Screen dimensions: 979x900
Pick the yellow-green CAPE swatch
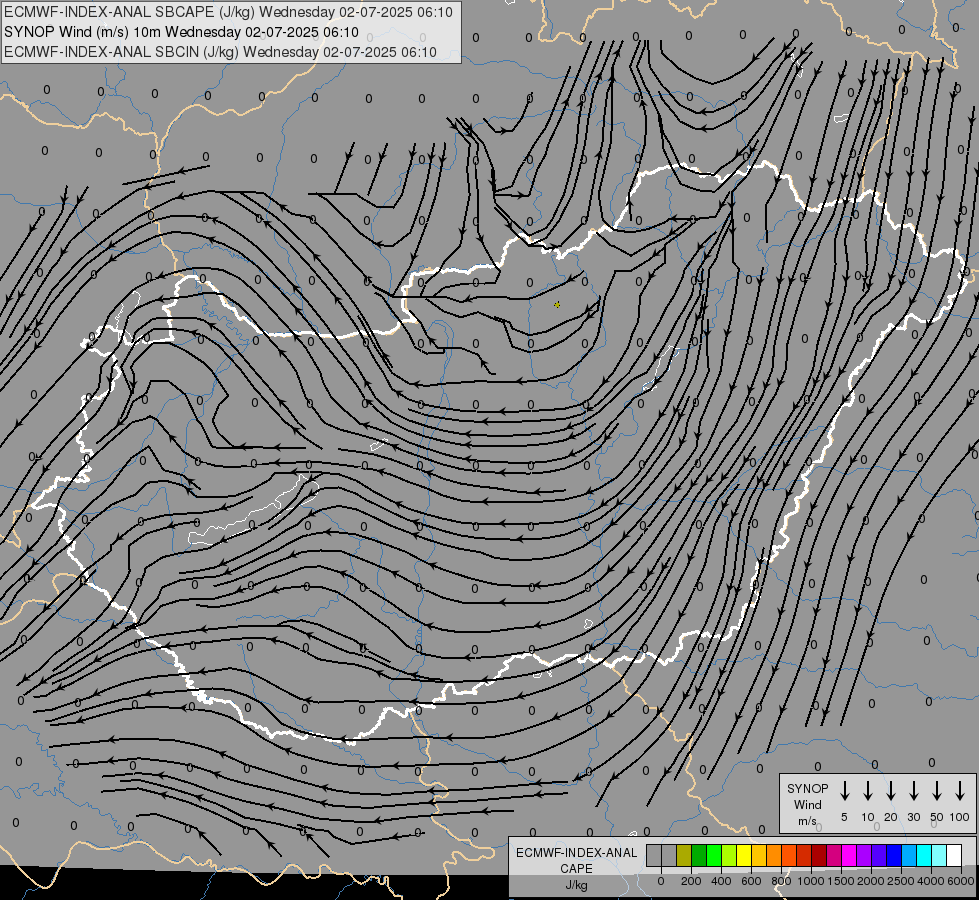pyautogui.click(x=729, y=855)
